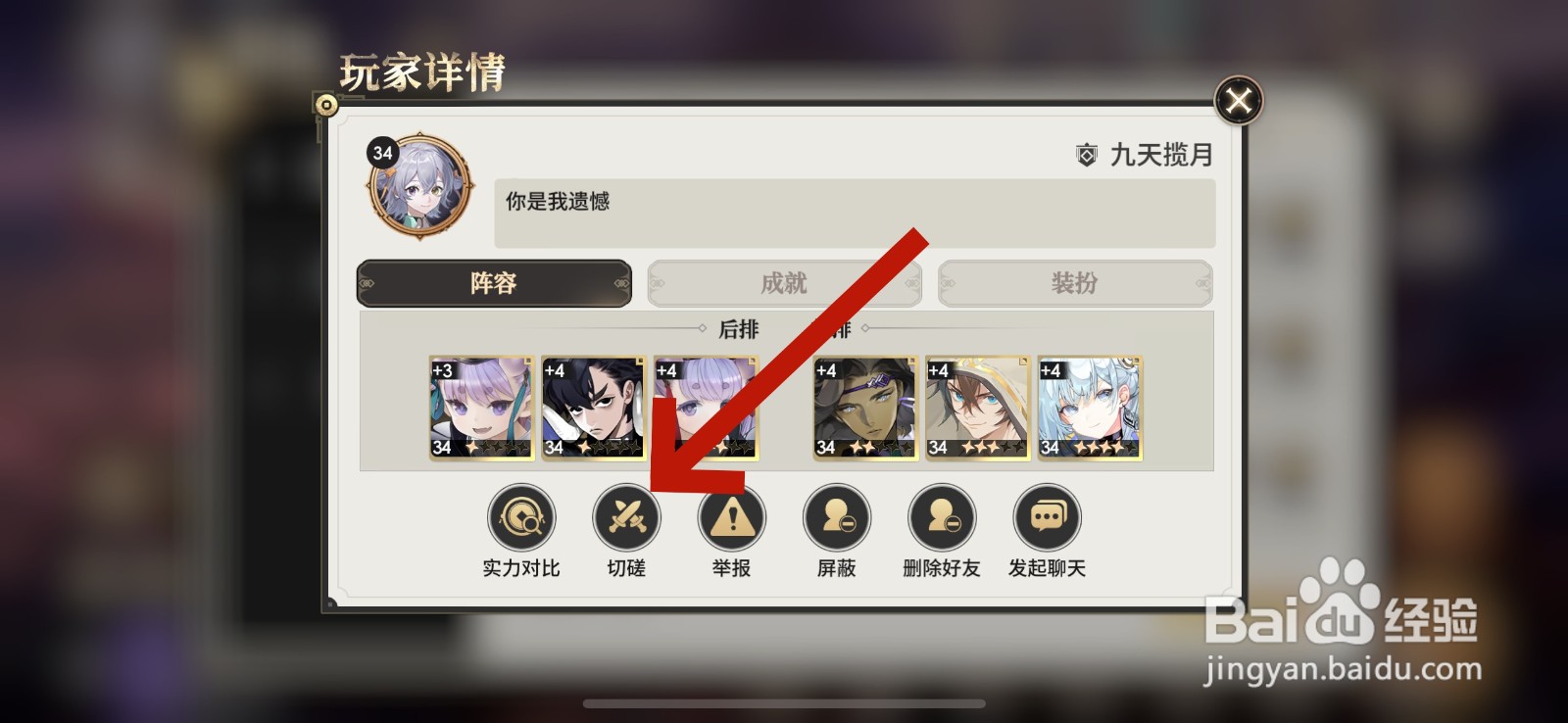The image size is (1568, 723).
Task: Select the blue-haired four-star hero card
Action: (x=1090, y=409)
